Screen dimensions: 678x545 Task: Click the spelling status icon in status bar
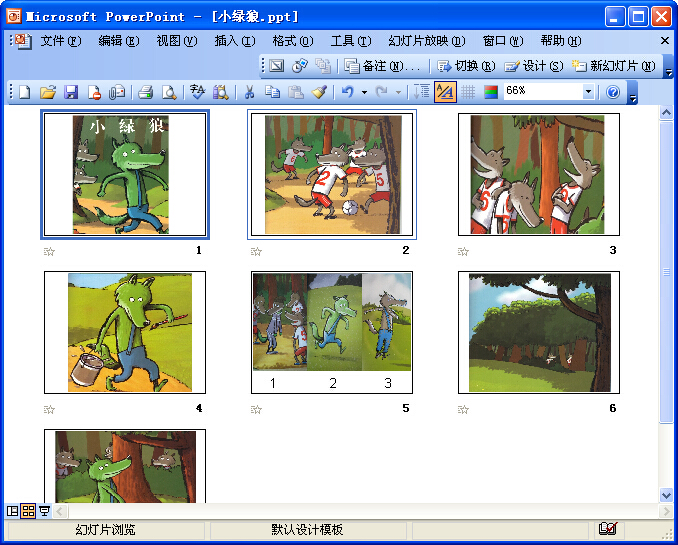tap(608, 529)
